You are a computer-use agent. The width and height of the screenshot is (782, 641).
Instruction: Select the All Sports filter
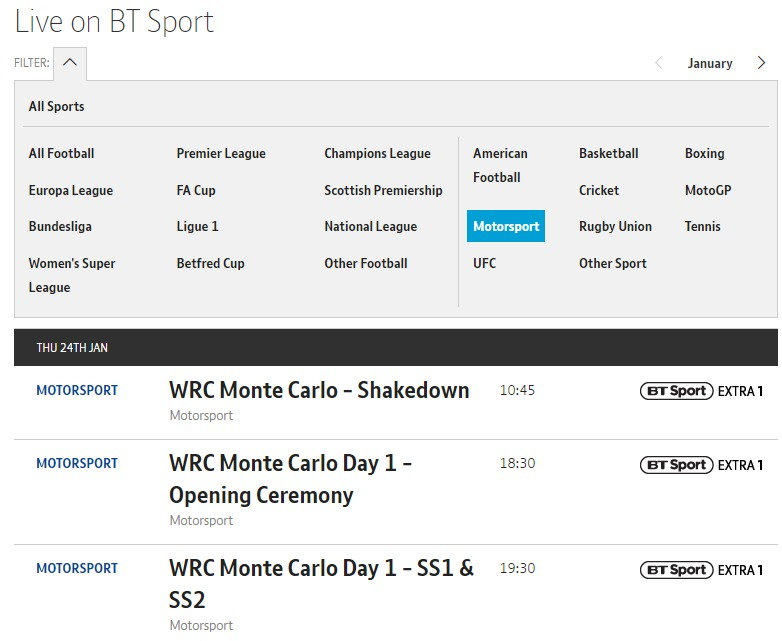(x=56, y=107)
